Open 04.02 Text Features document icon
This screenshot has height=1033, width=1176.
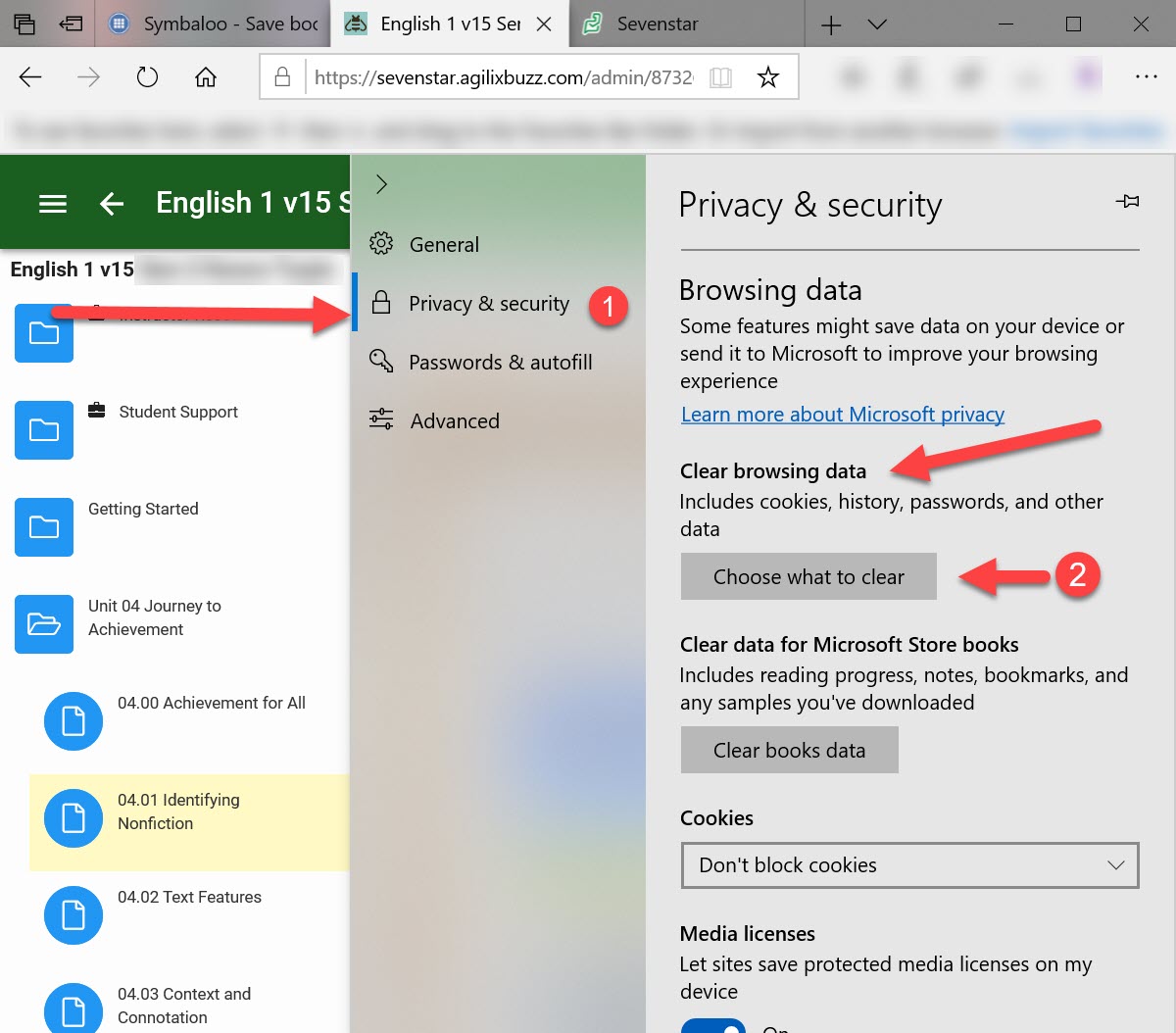point(73,915)
